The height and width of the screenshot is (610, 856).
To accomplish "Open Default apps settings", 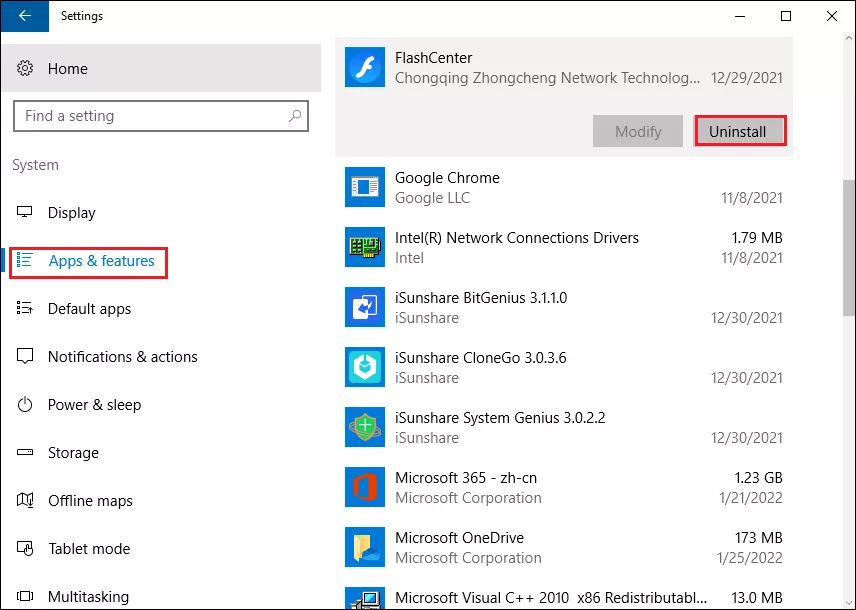I will 162,309.
